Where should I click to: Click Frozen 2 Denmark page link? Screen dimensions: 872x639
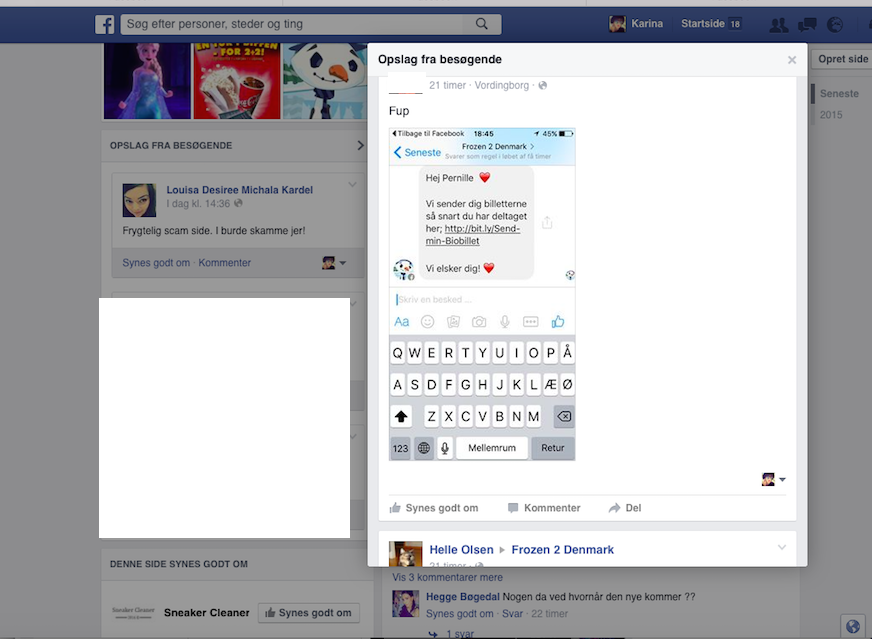point(562,549)
